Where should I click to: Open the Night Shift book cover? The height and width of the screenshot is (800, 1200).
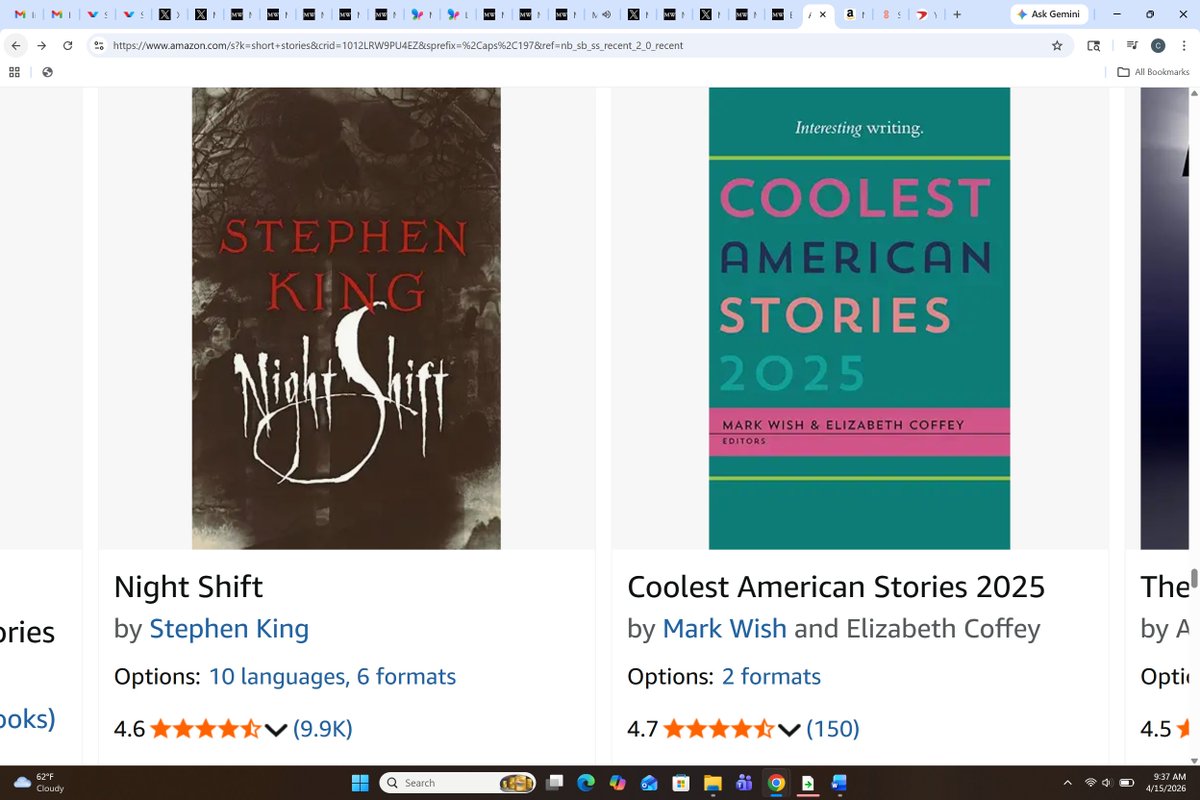[345, 318]
